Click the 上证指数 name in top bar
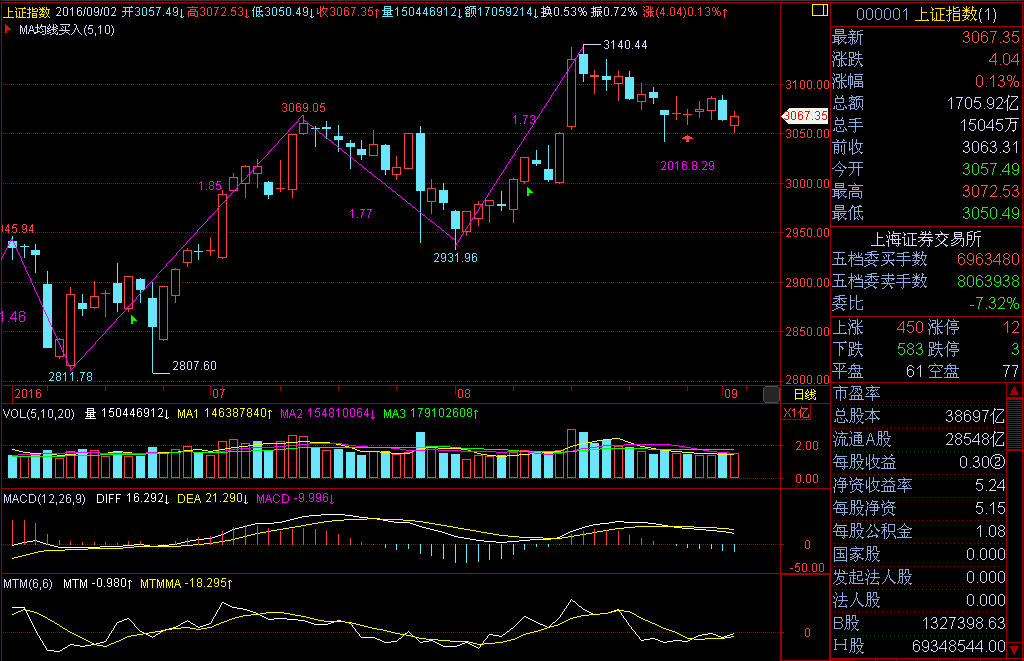1024x661 pixels. [27, 11]
